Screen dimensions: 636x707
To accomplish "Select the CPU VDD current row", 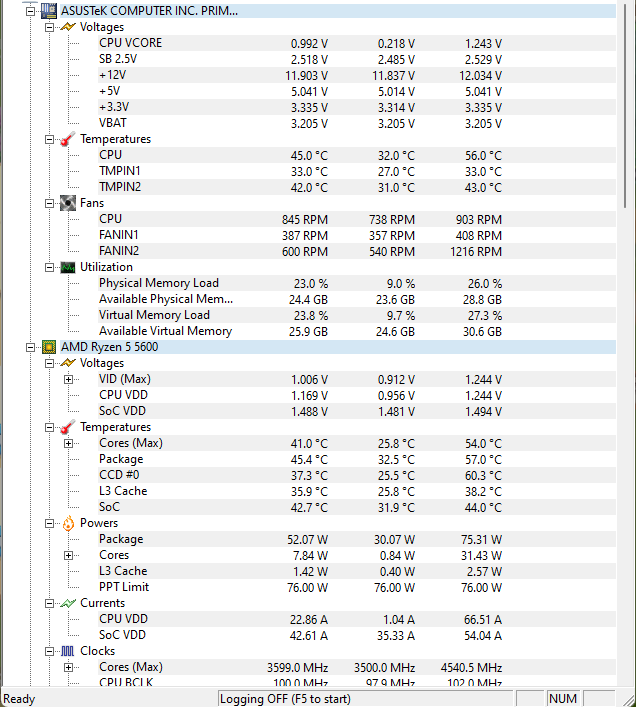I will pyautogui.click(x=356, y=620).
